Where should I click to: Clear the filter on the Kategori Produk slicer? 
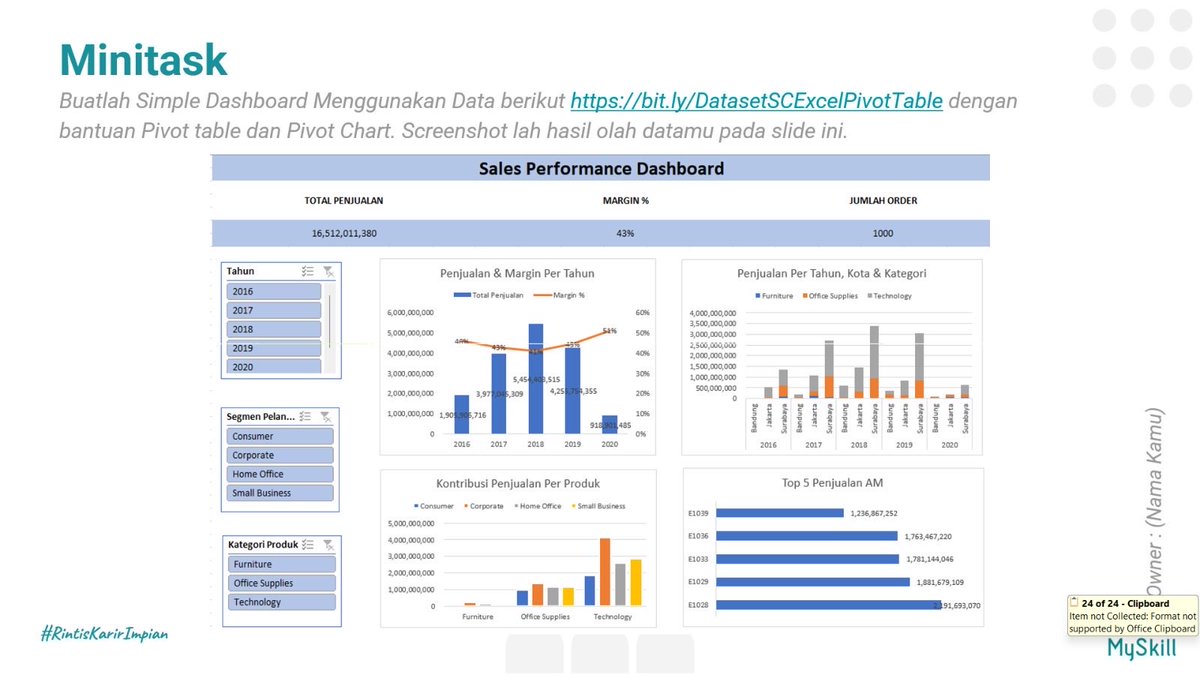pyautogui.click(x=329, y=545)
